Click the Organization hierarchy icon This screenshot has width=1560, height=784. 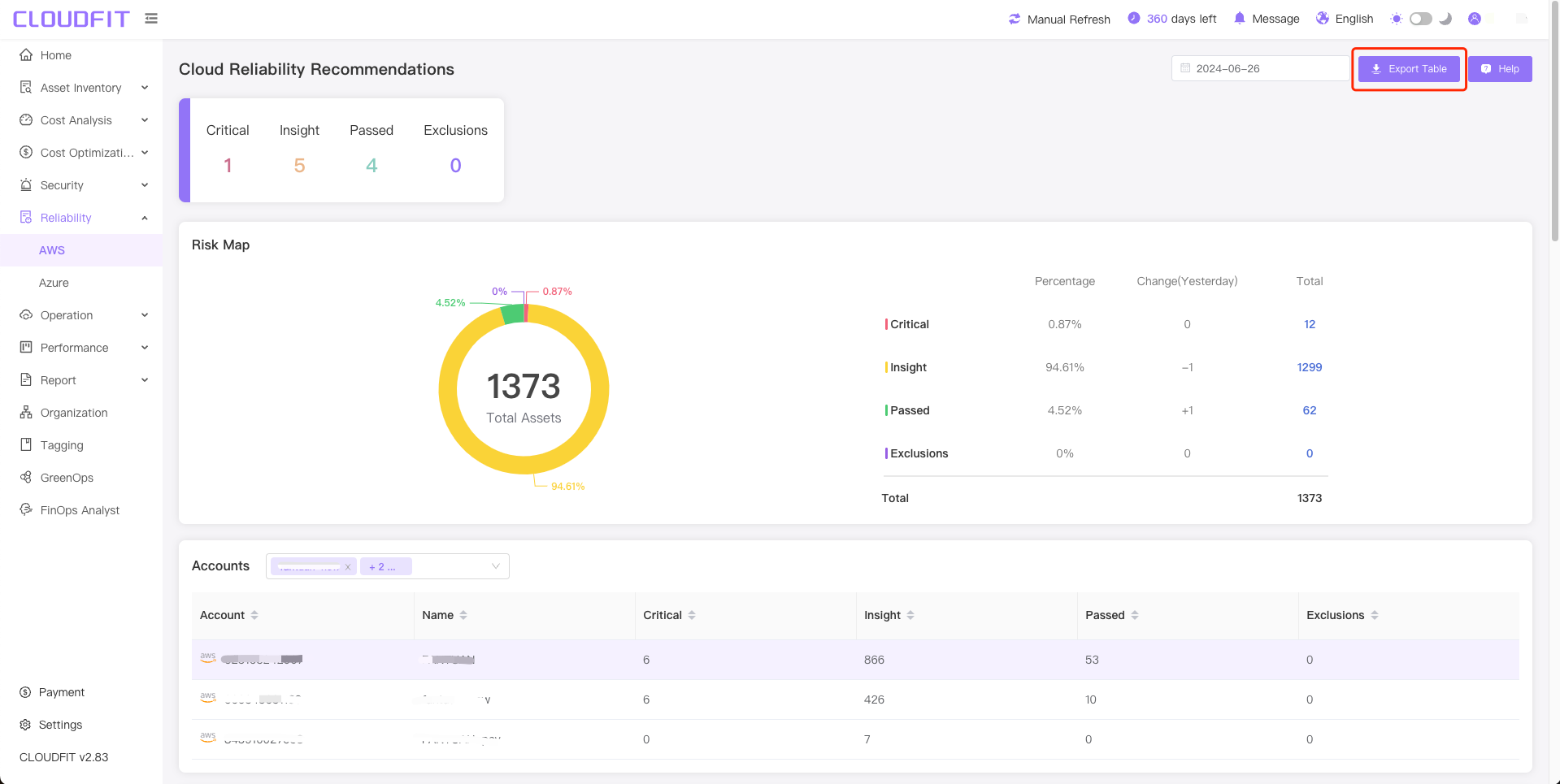tap(26, 412)
